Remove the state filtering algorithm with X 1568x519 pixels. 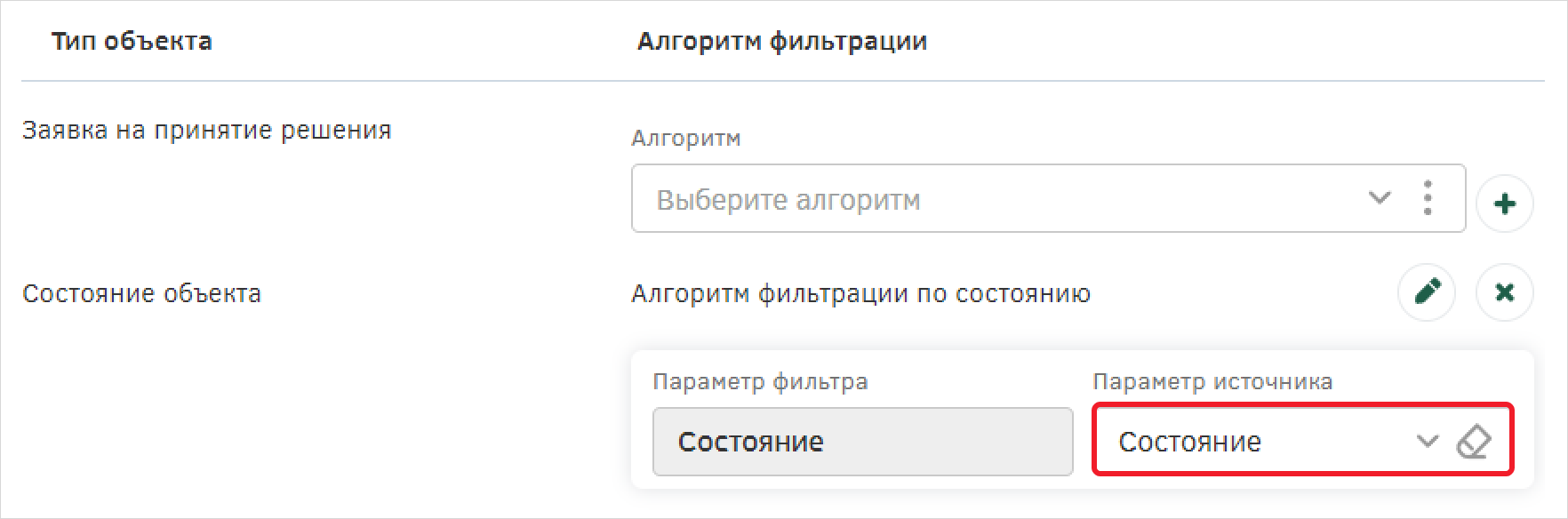click(1505, 291)
